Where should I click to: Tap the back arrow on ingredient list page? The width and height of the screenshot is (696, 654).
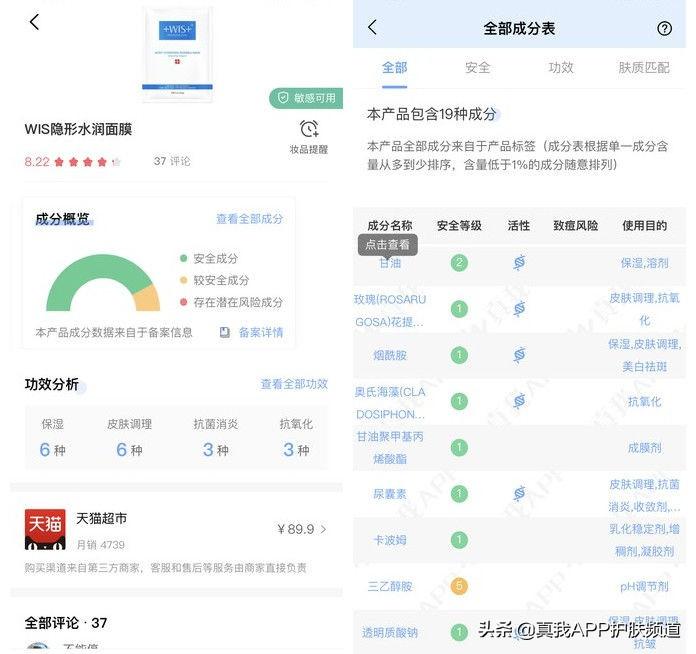click(x=372, y=27)
